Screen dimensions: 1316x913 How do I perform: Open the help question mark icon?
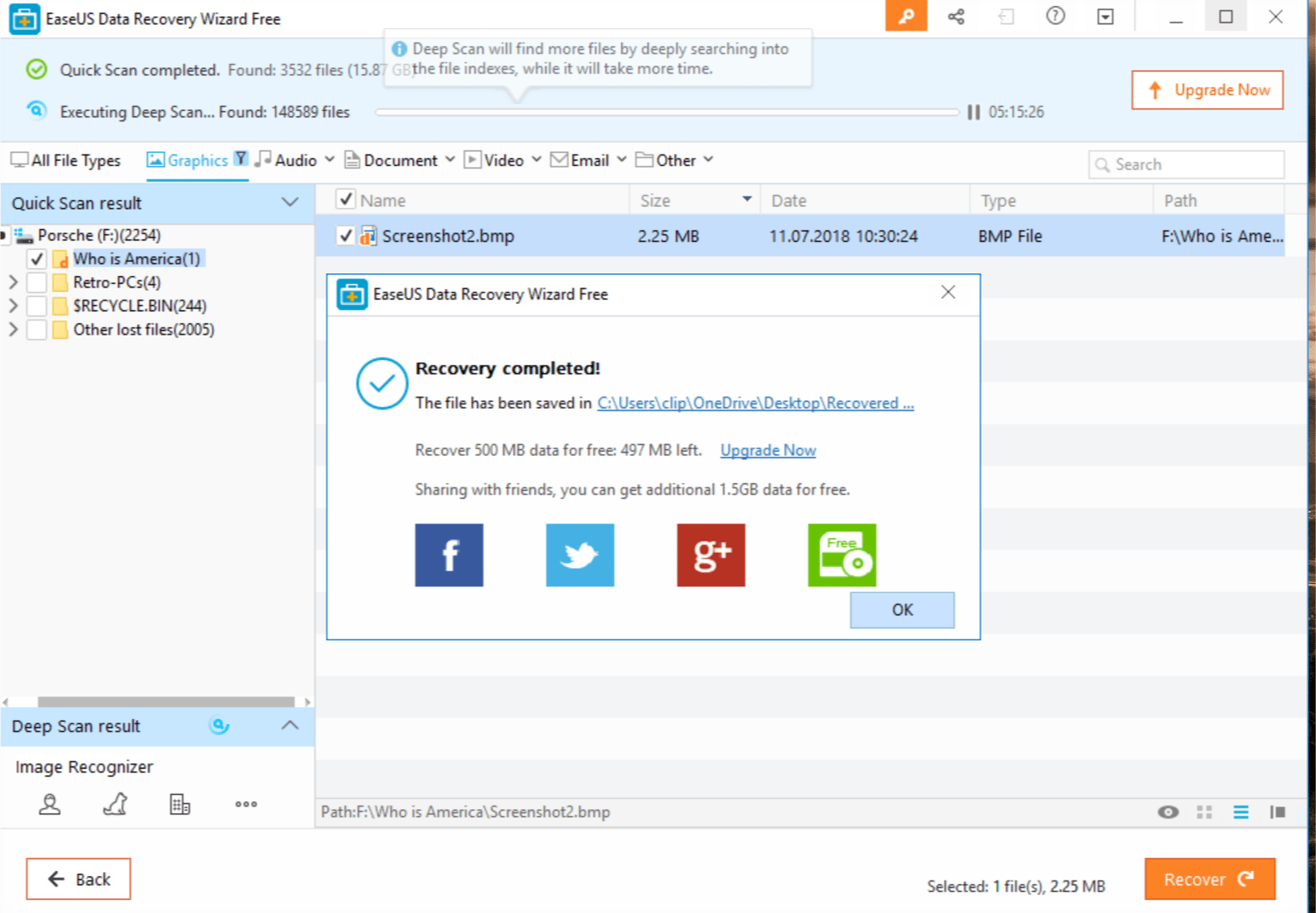pos(1055,17)
